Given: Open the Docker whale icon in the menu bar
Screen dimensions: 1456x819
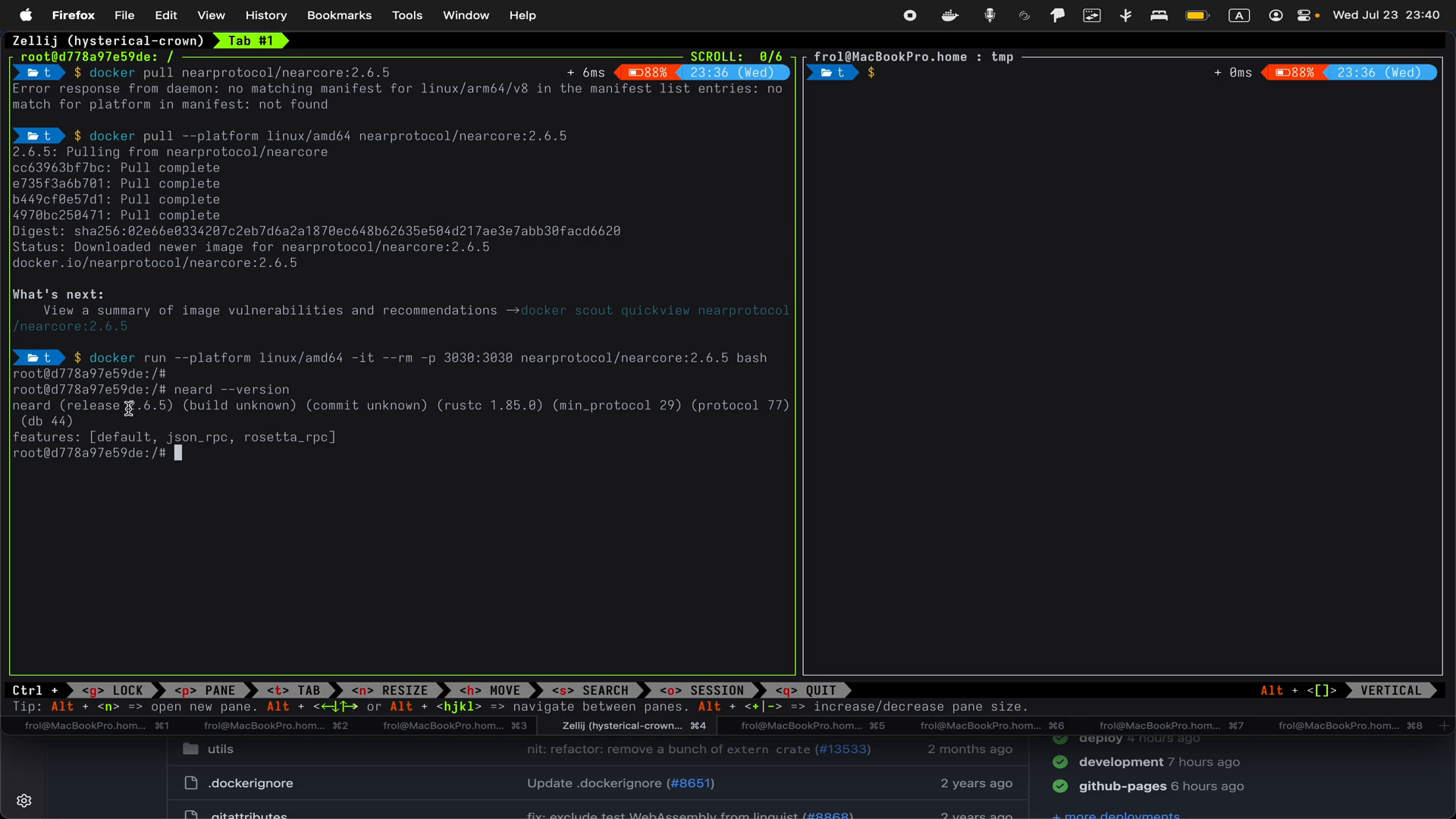Looking at the screenshot, I should (949, 15).
